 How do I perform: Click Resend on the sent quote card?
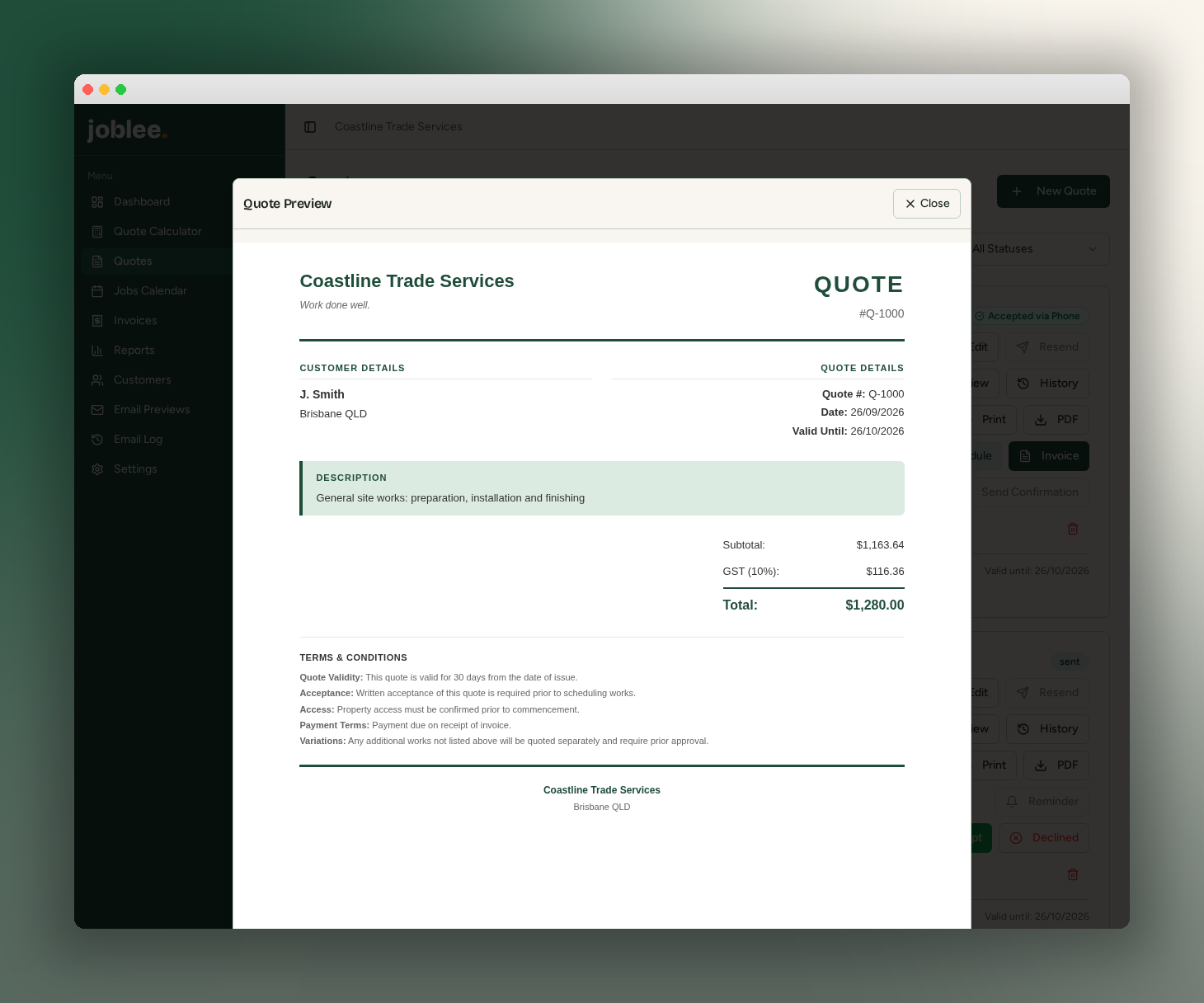(1047, 693)
